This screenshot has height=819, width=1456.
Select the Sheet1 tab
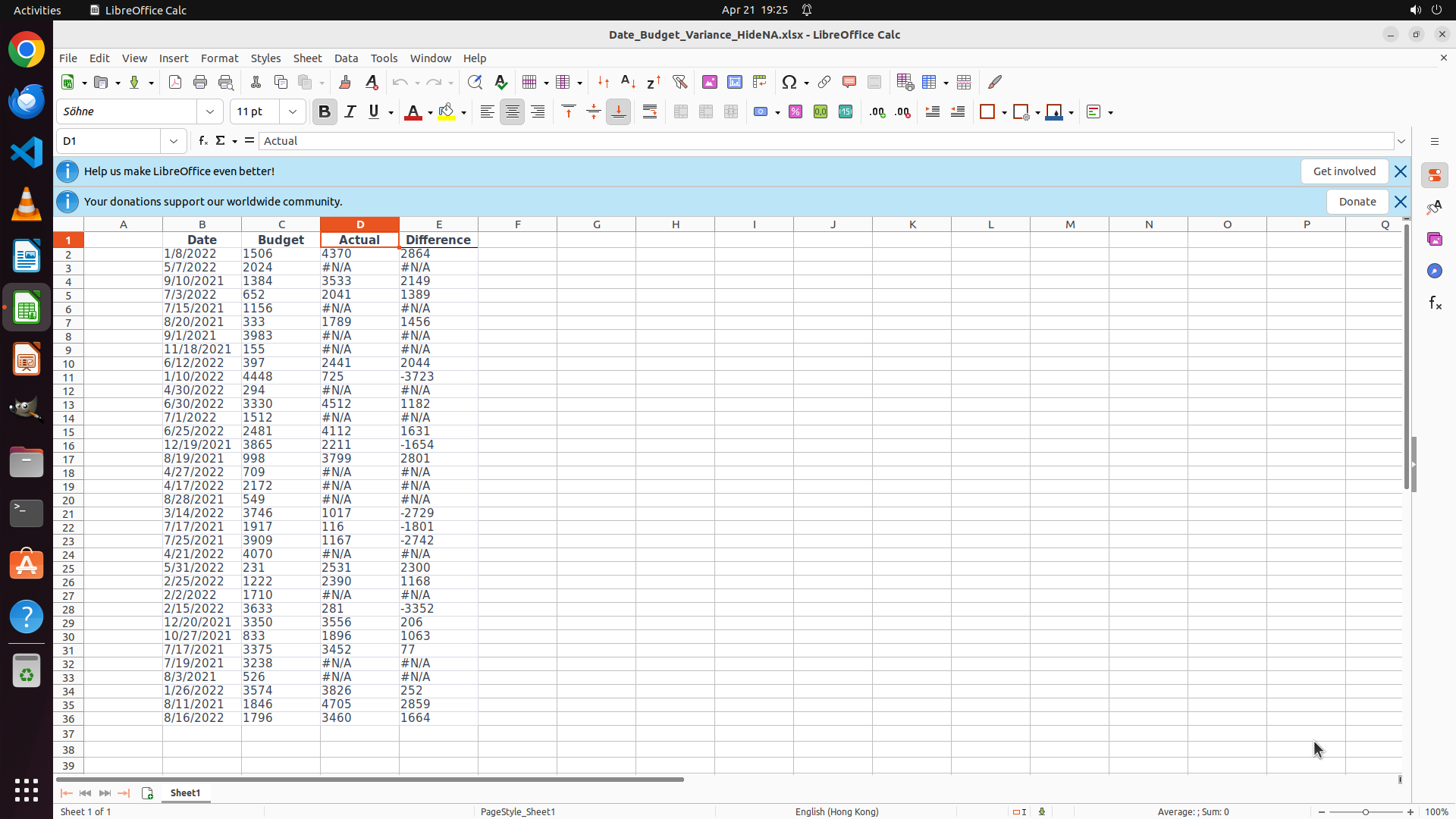185,792
